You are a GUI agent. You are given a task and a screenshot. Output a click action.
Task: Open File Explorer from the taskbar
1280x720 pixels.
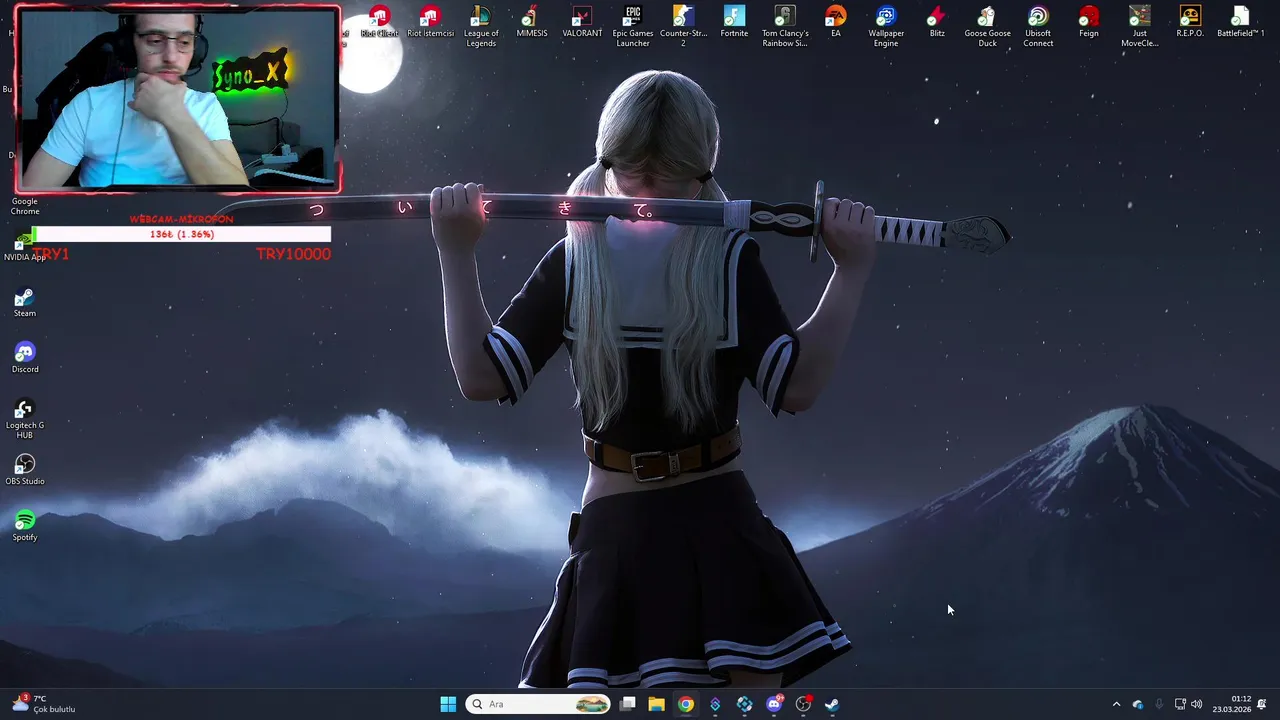(657, 704)
